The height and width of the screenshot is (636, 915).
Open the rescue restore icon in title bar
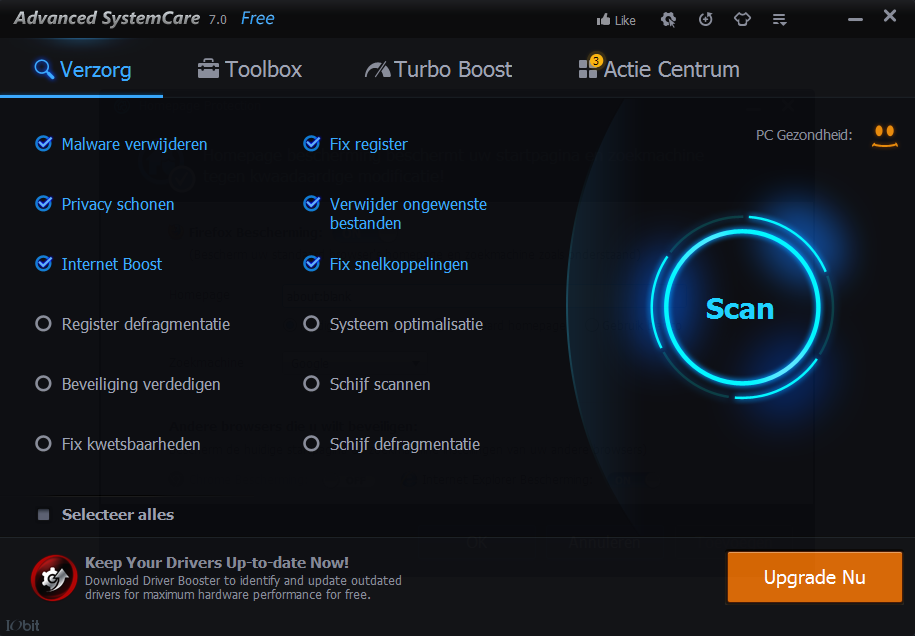(706, 19)
